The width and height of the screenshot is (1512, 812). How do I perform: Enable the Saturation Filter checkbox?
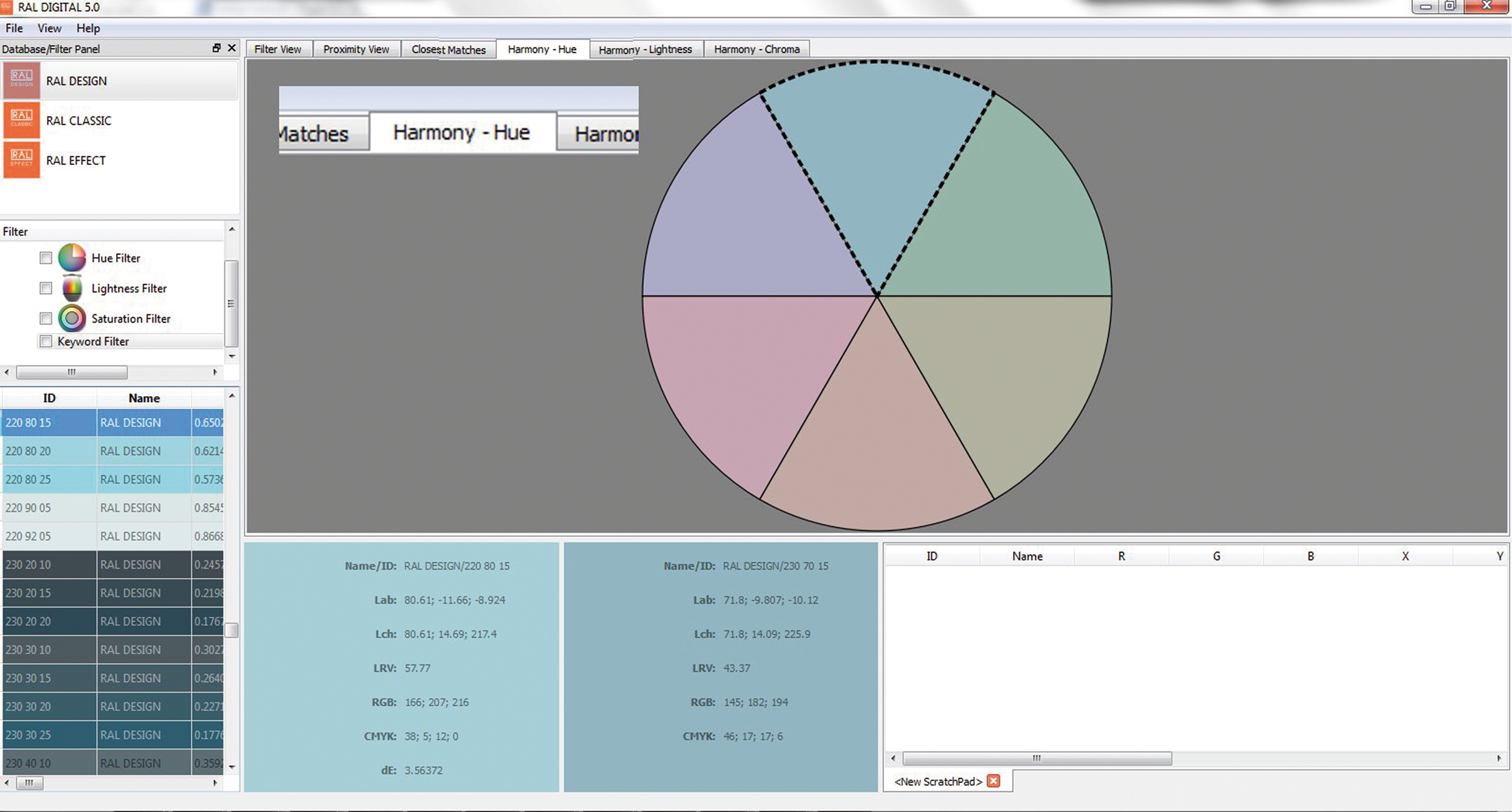click(46, 318)
